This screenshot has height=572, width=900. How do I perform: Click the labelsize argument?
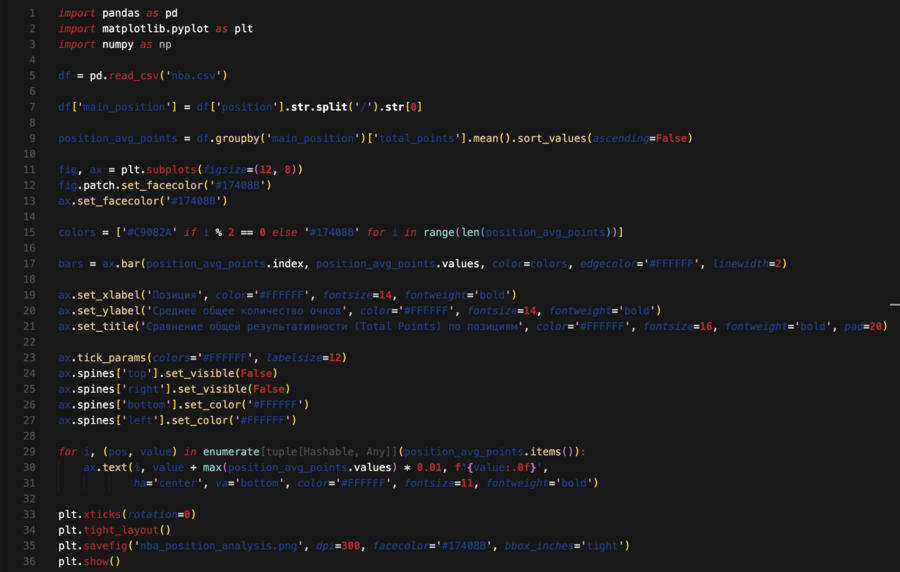tap(294, 357)
